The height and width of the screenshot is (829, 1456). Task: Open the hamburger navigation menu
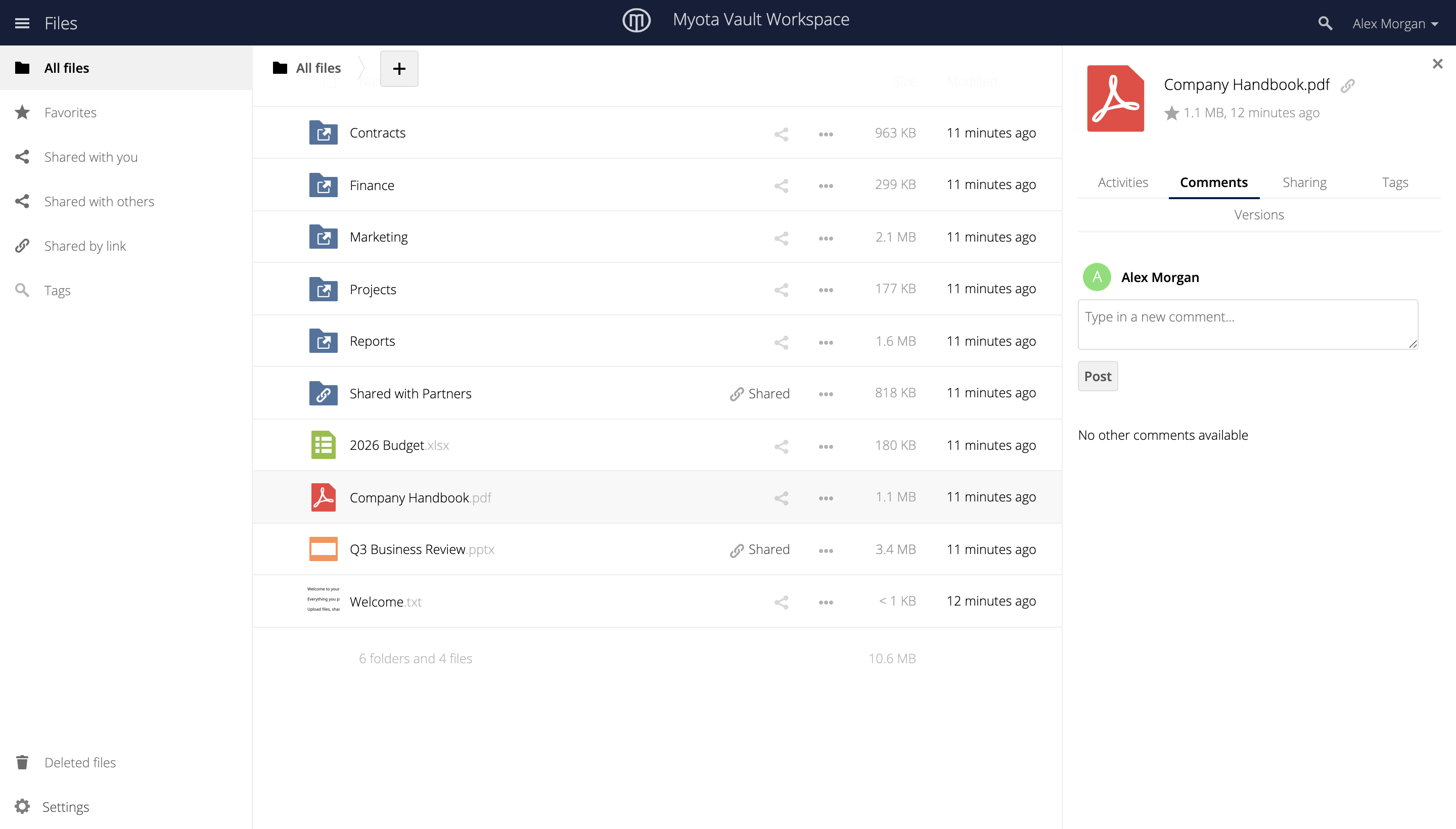(22, 23)
